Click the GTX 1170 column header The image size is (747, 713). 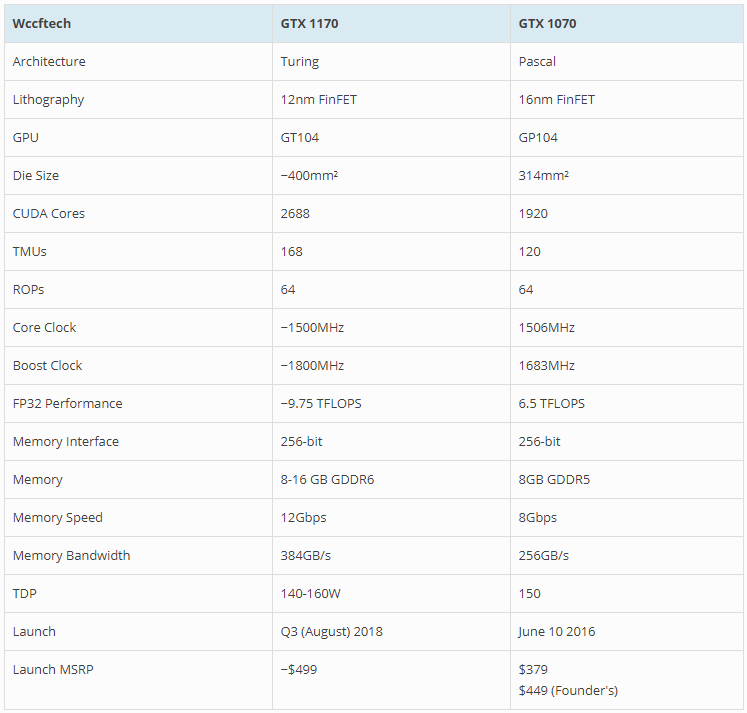[309, 23]
